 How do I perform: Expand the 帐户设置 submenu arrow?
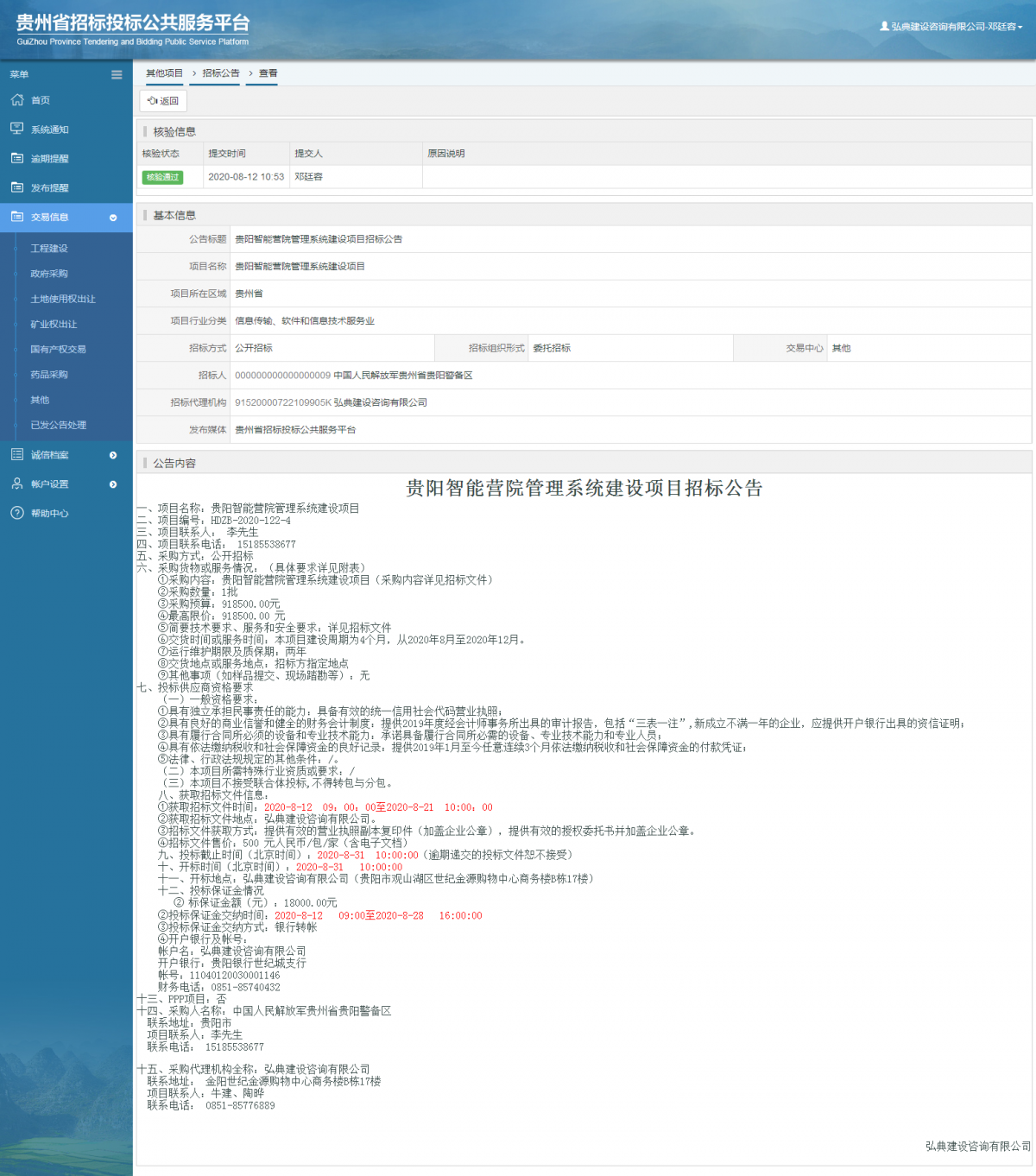click(113, 484)
